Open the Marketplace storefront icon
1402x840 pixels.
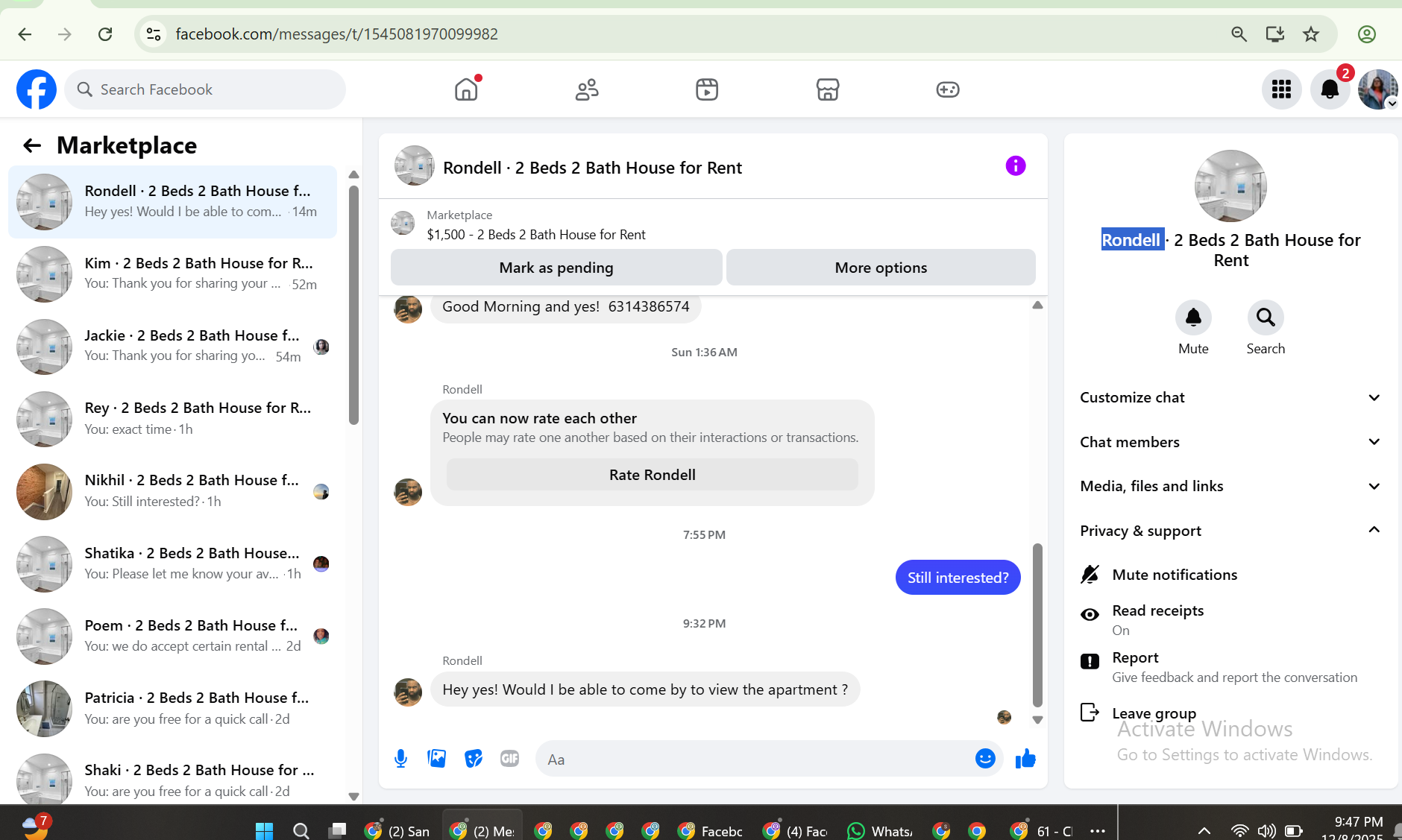(828, 89)
